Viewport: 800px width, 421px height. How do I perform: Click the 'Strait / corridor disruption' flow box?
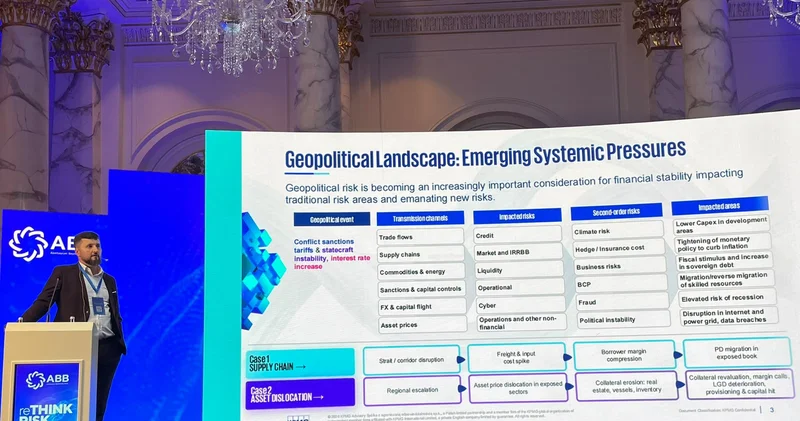coord(411,360)
